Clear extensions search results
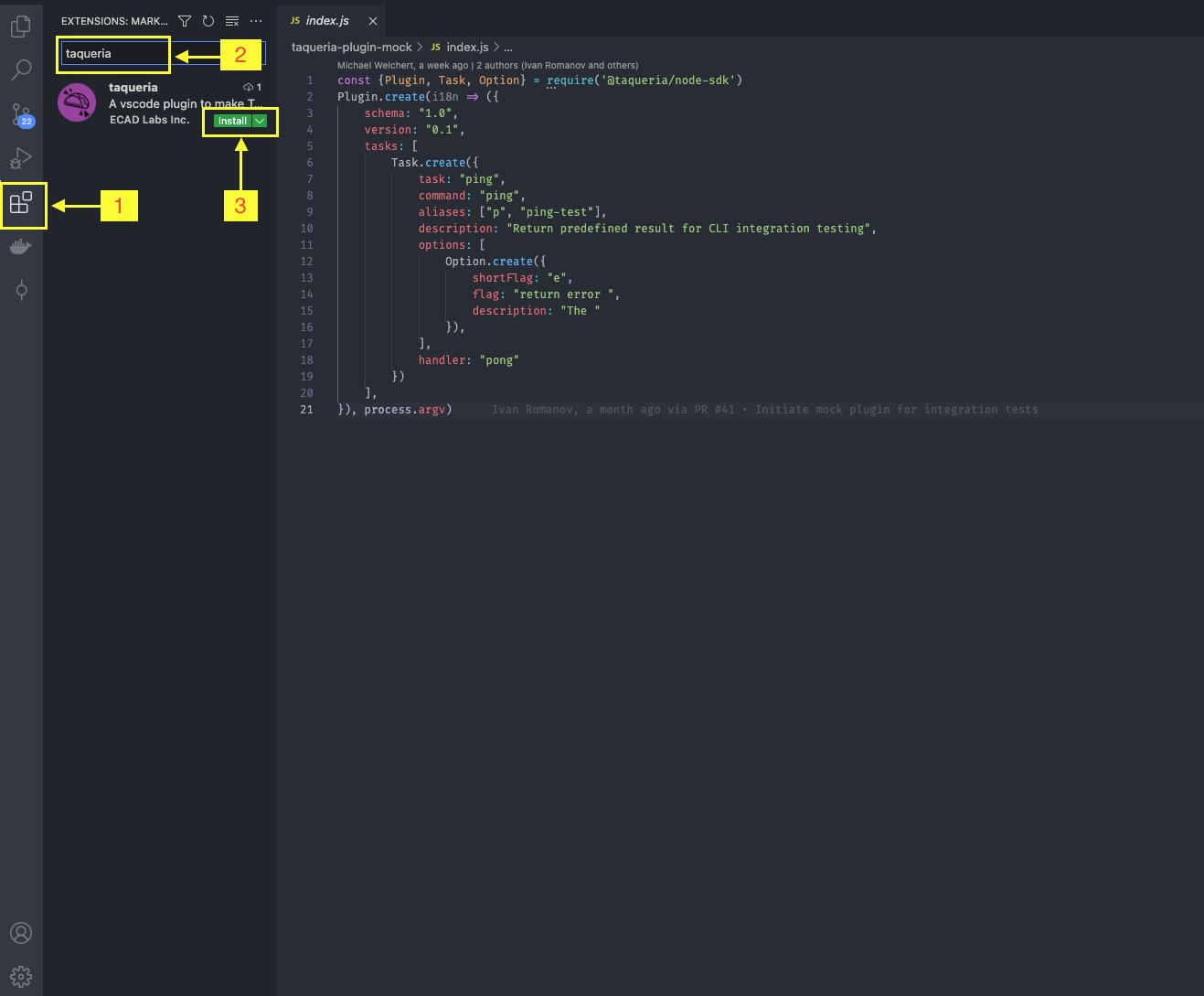The height and width of the screenshot is (996, 1204). (232, 21)
